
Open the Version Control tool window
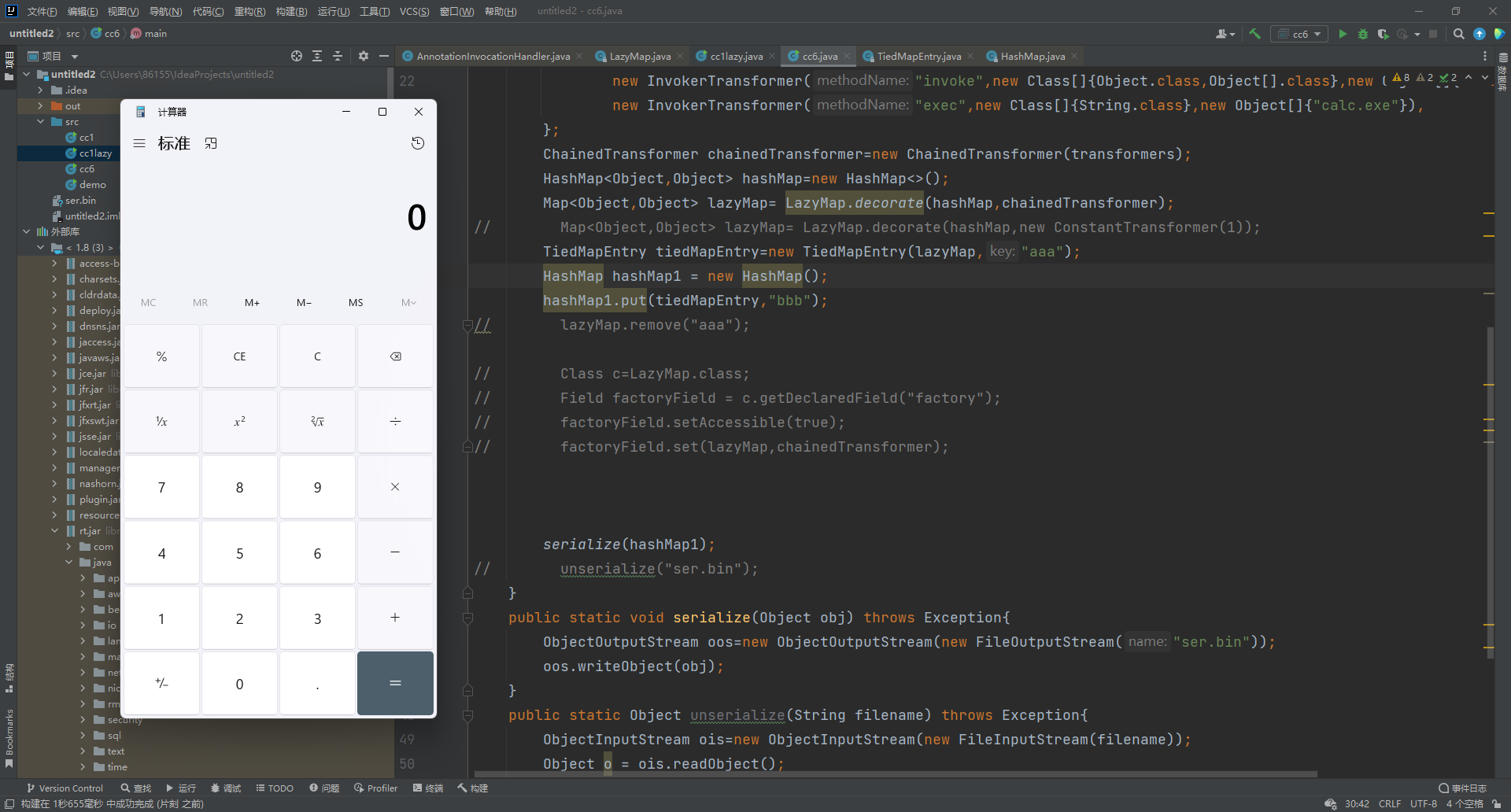(65, 788)
